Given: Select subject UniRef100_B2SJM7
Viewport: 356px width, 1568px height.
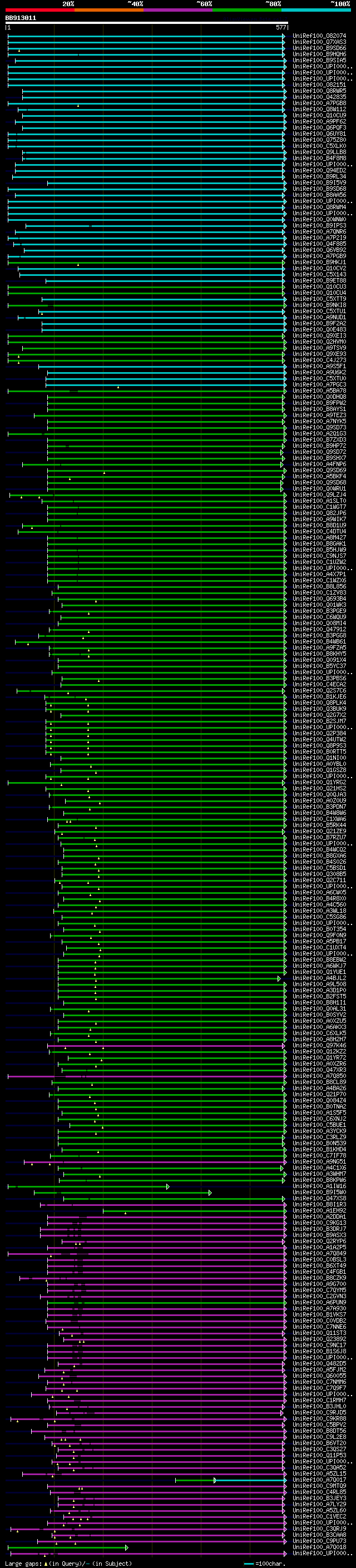Looking at the screenshot, I should click(x=319, y=721).
